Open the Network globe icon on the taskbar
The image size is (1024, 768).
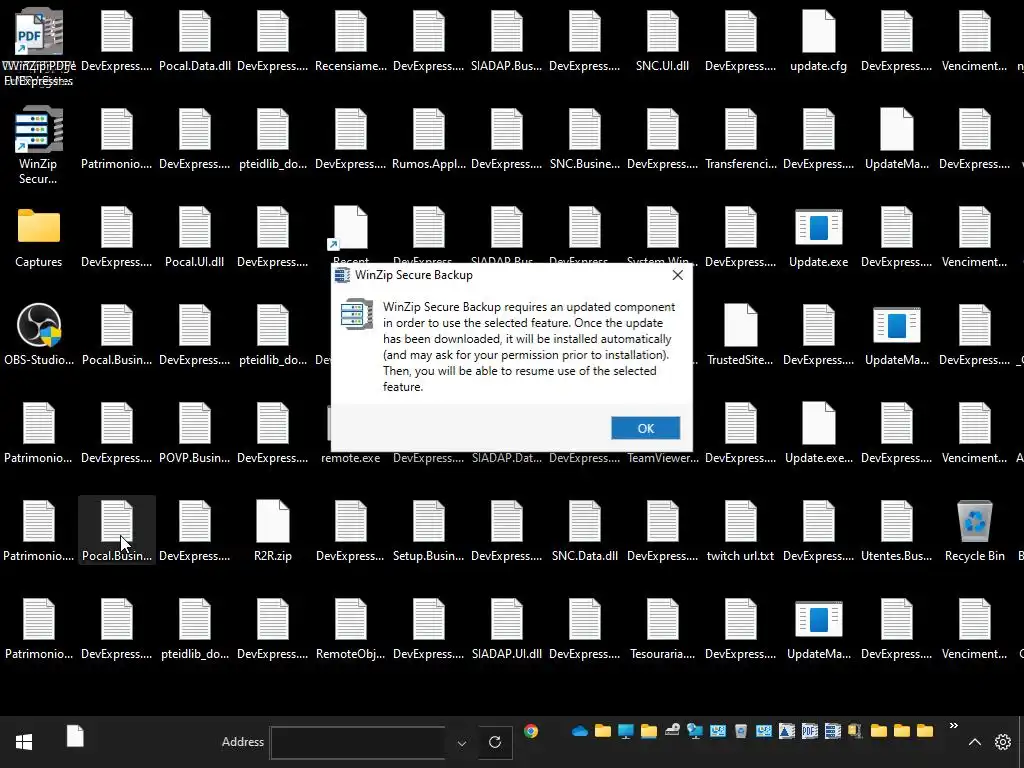point(695,731)
